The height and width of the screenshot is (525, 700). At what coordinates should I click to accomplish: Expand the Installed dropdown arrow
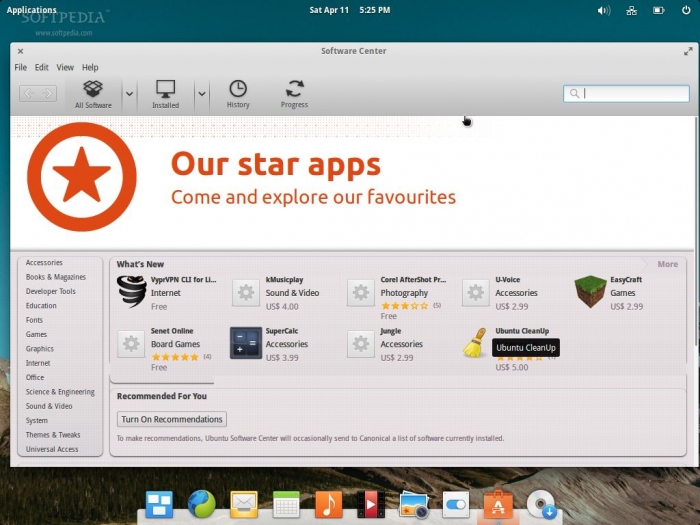click(x=201, y=94)
